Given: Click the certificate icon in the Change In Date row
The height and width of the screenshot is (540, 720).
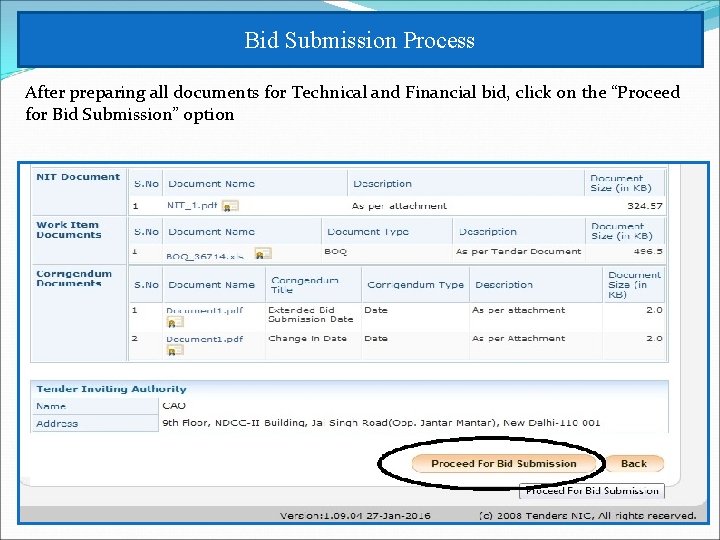Looking at the screenshot, I should pos(174,351).
